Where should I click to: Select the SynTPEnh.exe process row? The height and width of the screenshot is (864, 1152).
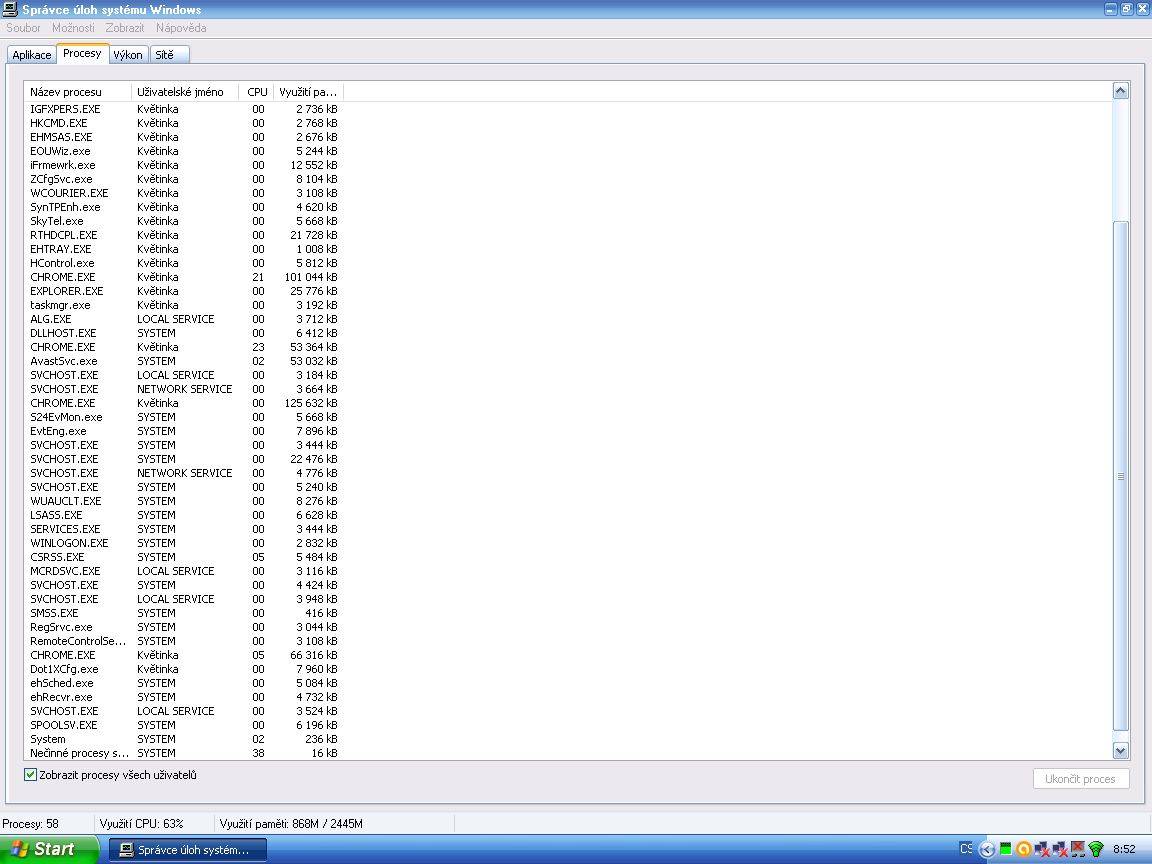coord(184,206)
